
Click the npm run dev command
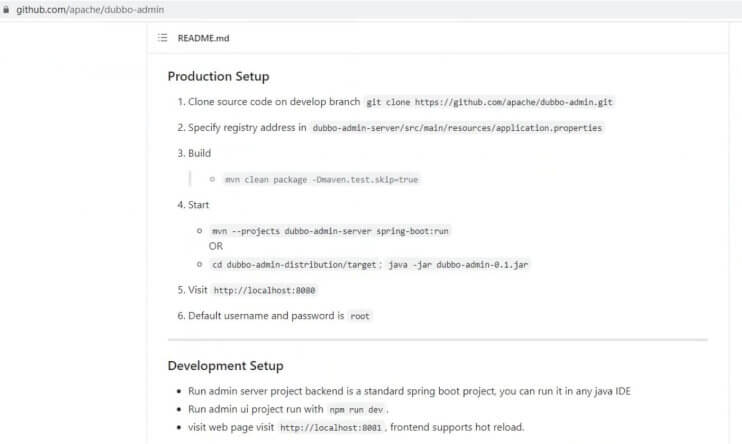click(356, 410)
